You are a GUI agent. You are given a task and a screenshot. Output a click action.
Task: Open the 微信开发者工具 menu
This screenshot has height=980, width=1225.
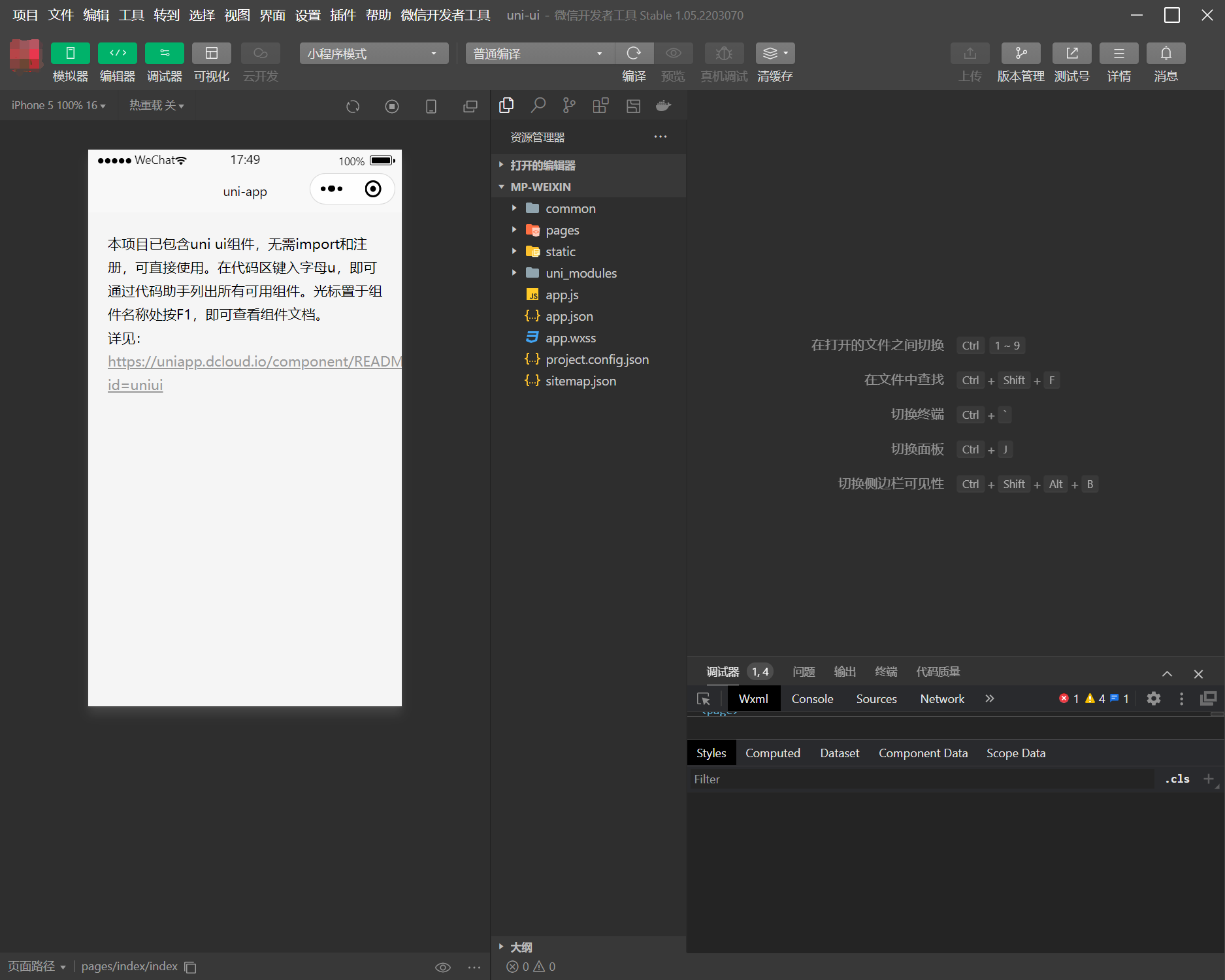tap(446, 15)
